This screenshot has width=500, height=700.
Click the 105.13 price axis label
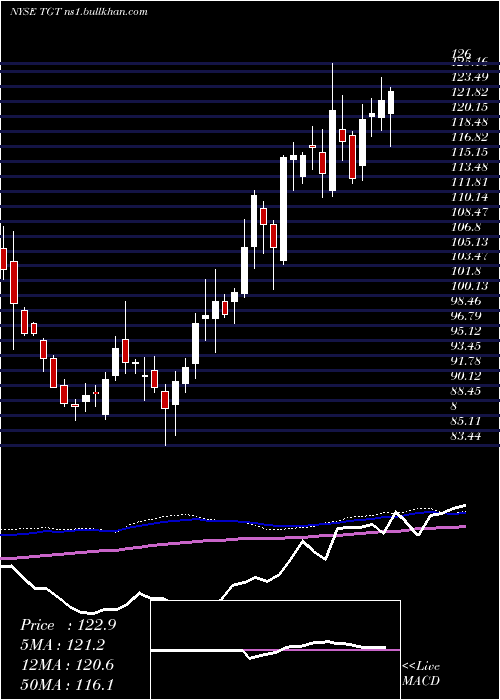point(471,242)
